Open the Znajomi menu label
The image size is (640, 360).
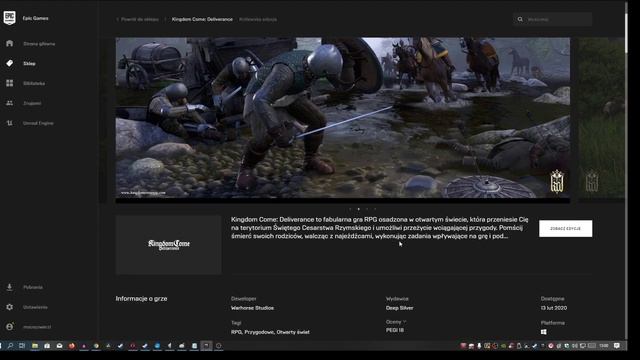pyautogui.click(x=32, y=103)
